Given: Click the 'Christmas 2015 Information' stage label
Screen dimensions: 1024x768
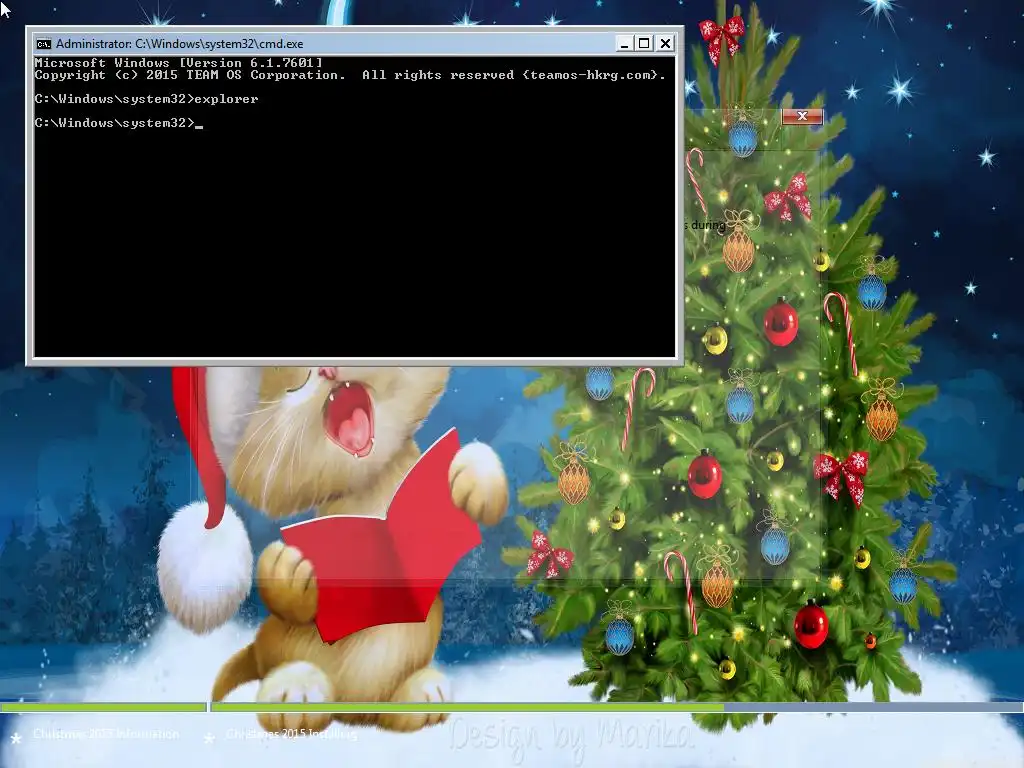Looking at the screenshot, I should click(106, 734).
